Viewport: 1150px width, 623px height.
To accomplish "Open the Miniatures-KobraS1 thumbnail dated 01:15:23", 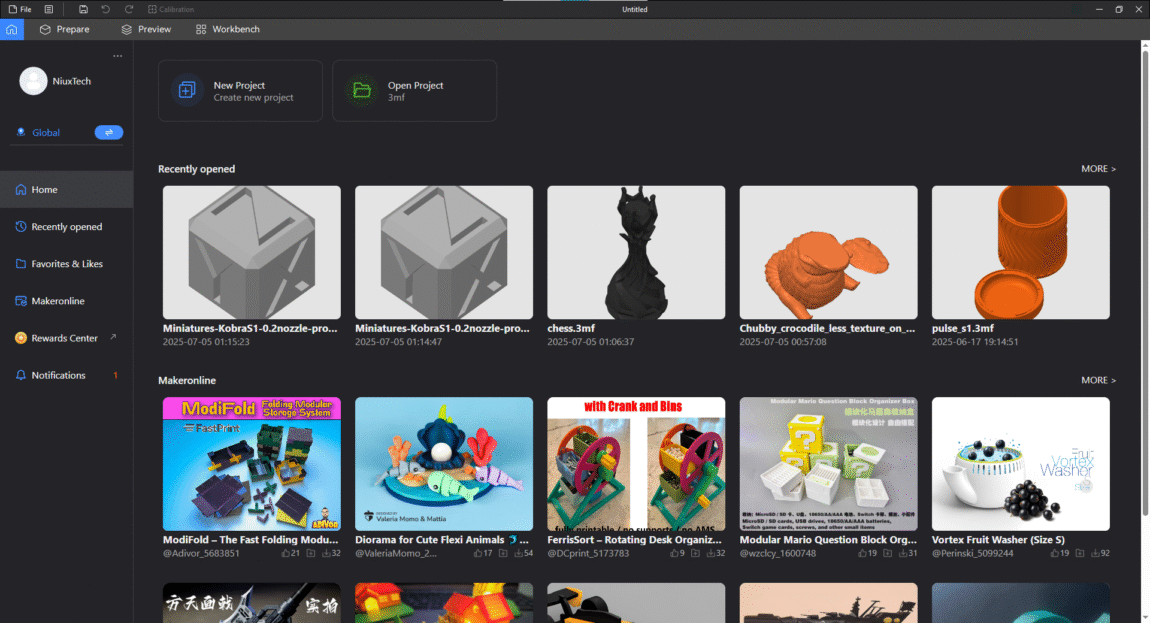I will tap(252, 252).
